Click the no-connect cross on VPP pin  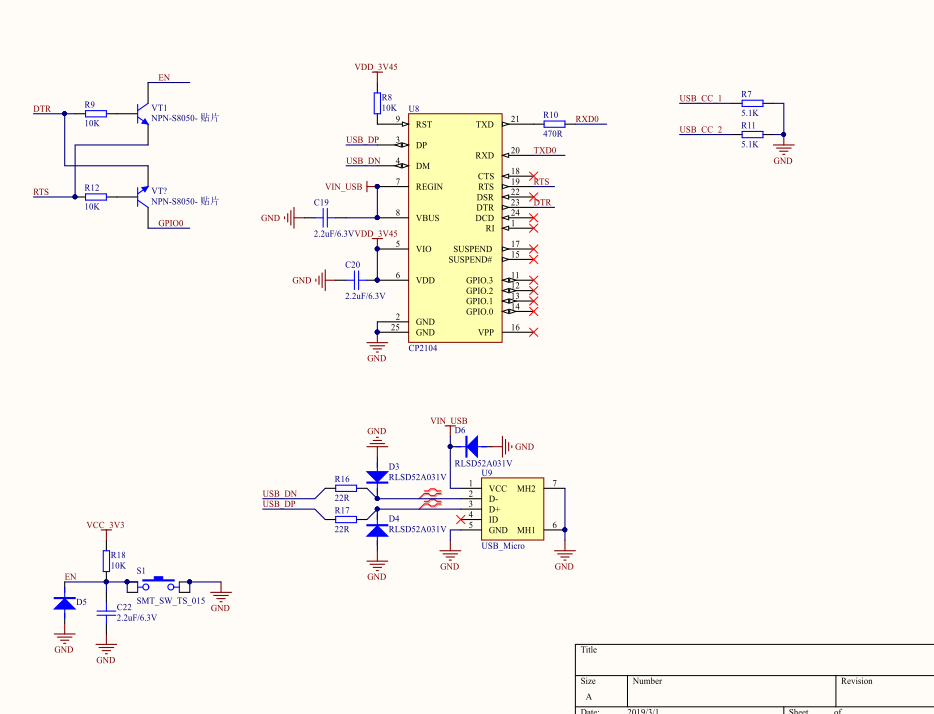pyautogui.click(x=533, y=332)
